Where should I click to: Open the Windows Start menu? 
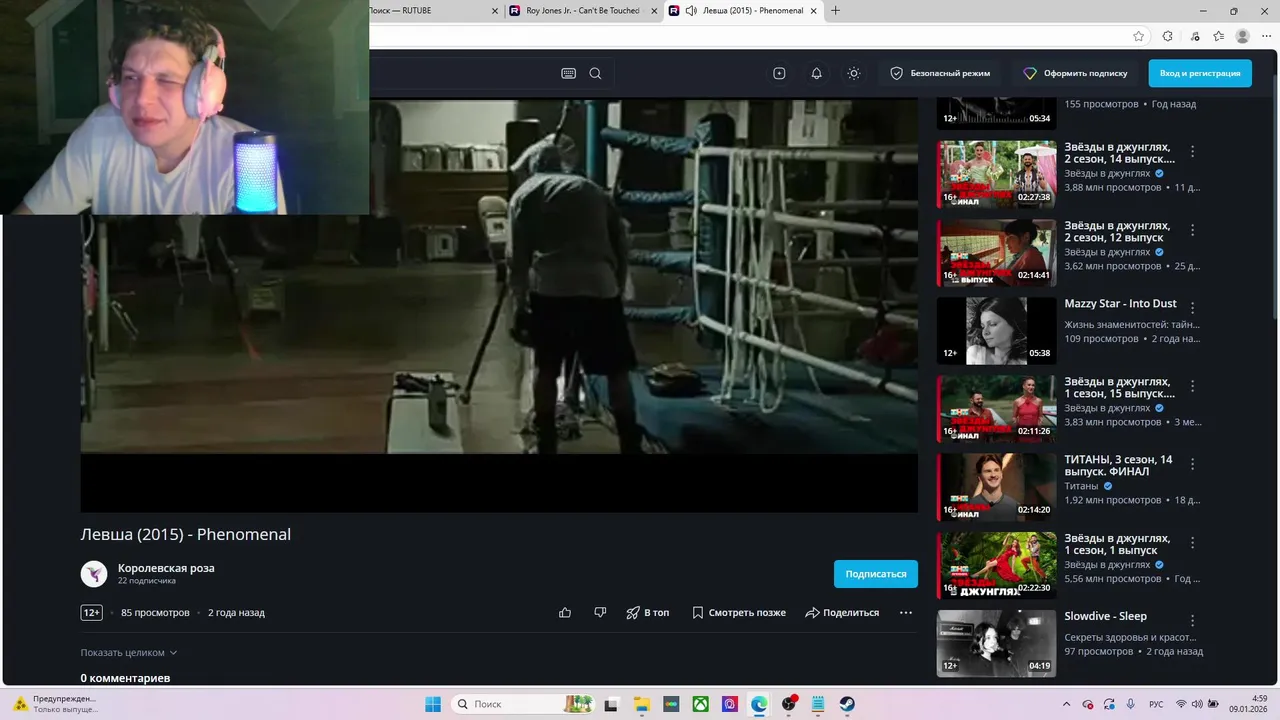pos(433,704)
